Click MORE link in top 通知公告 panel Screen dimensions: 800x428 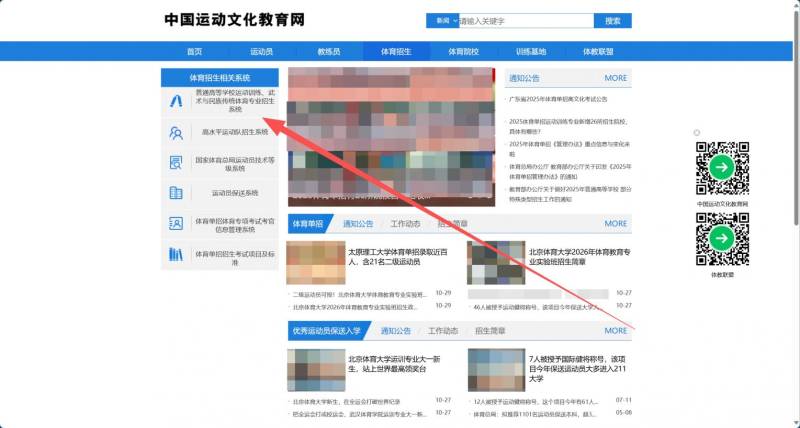(615, 77)
